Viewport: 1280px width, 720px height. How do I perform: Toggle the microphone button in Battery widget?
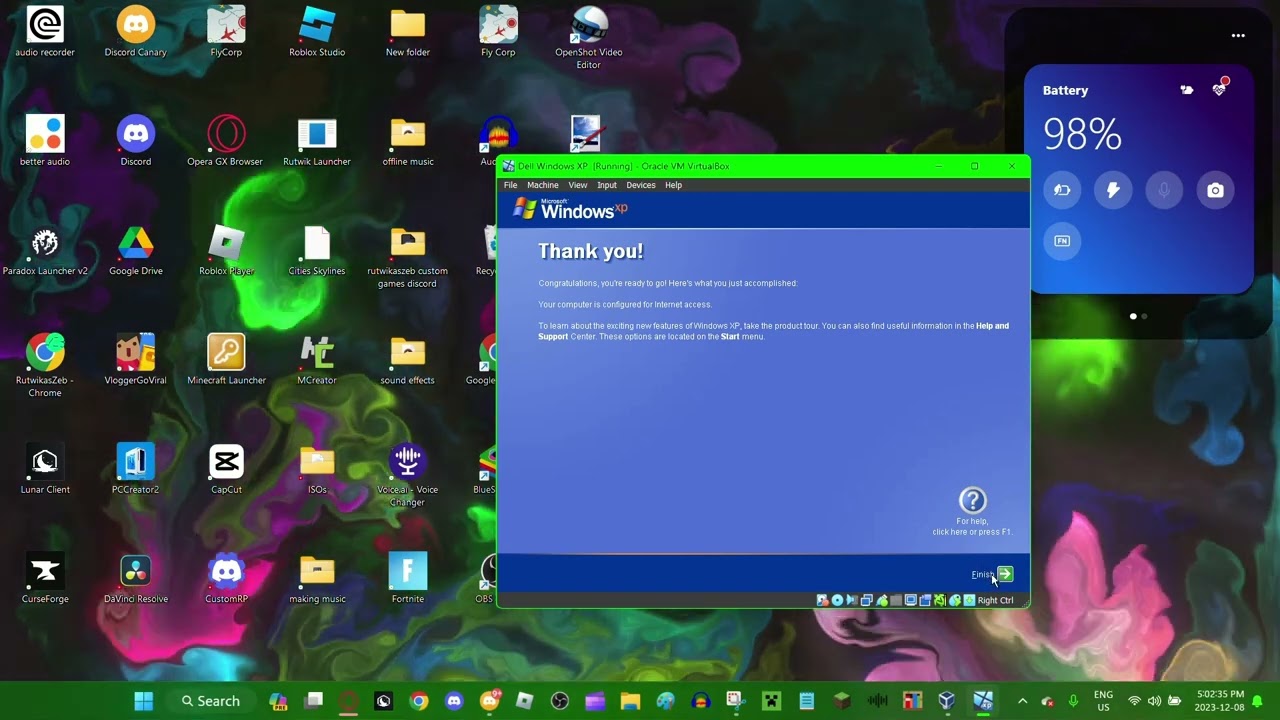tap(1164, 190)
